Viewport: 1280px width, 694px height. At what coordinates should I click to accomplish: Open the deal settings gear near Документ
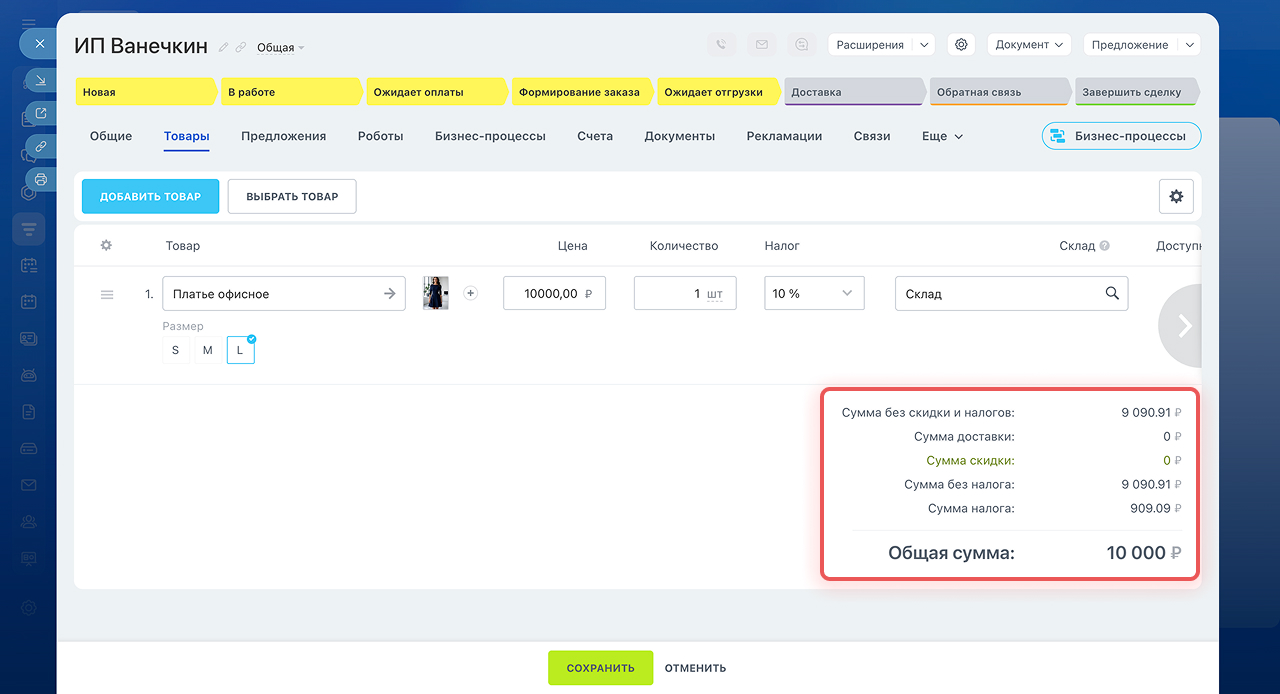point(961,45)
